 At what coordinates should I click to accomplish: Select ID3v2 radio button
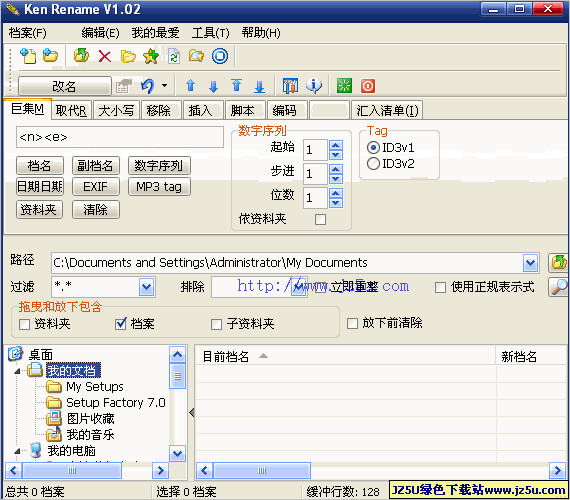[x=373, y=164]
